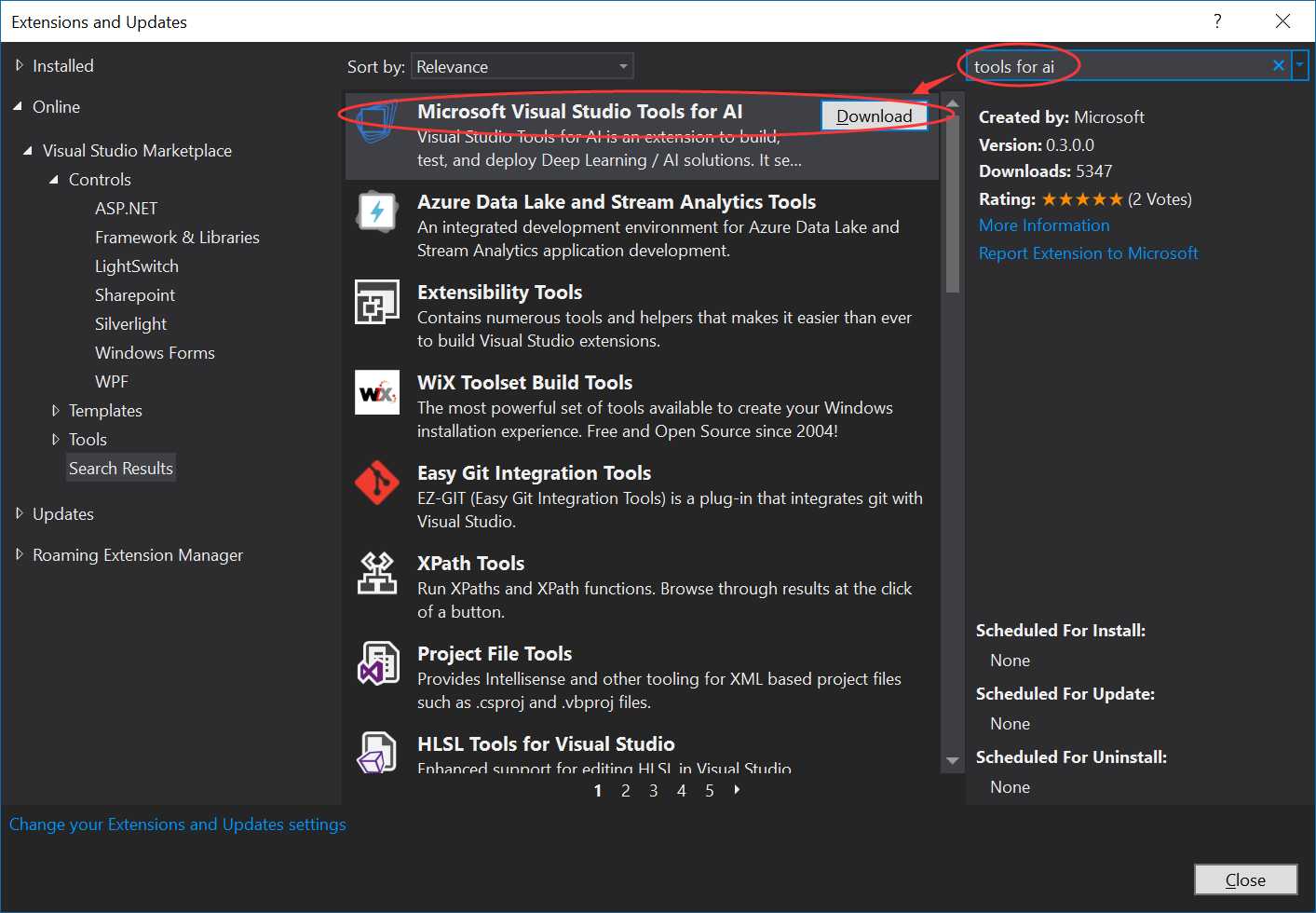This screenshot has height=913, width=1316.
Task: Click the Installed label
Action: [62, 65]
